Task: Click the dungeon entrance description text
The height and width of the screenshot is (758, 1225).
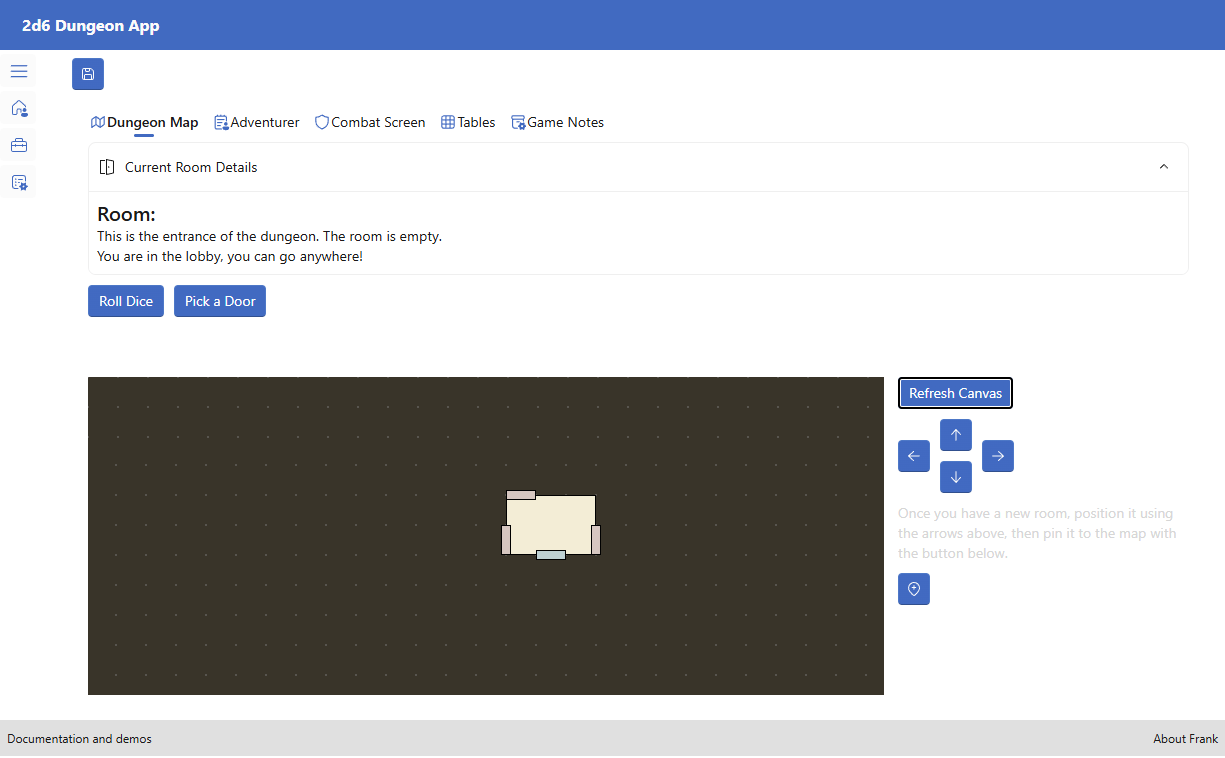Action: coord(270,237)
